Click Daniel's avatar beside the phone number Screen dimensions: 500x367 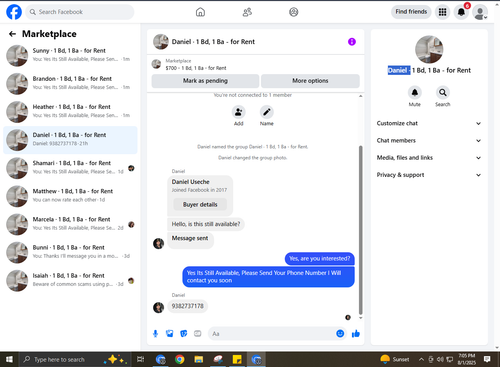point(158,307)
